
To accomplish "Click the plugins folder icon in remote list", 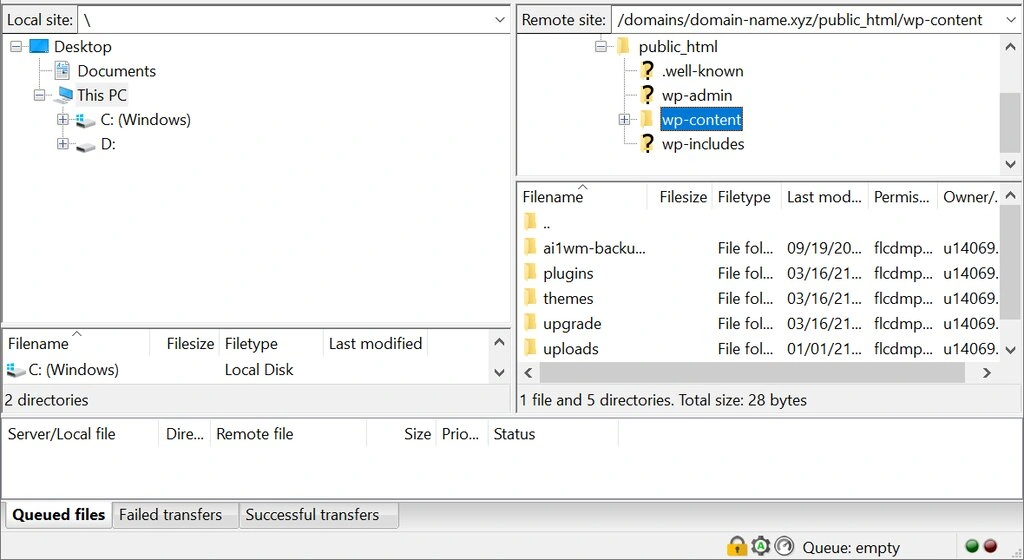I will coord(530,273).
